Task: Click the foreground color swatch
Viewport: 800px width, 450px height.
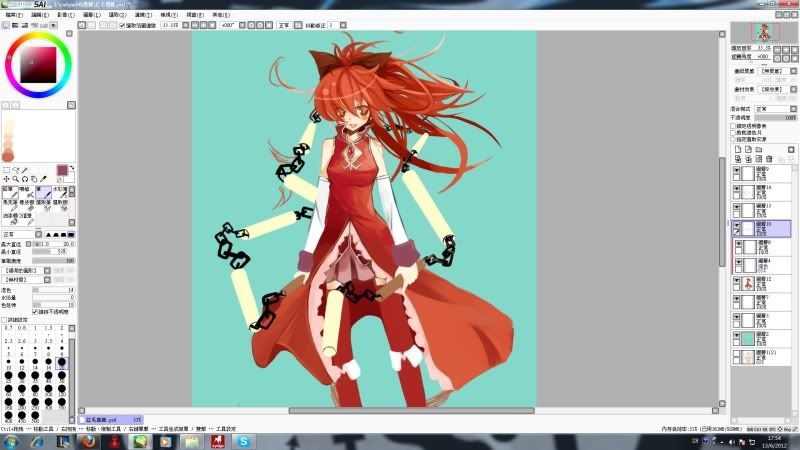Action: (x=60, y=169)
